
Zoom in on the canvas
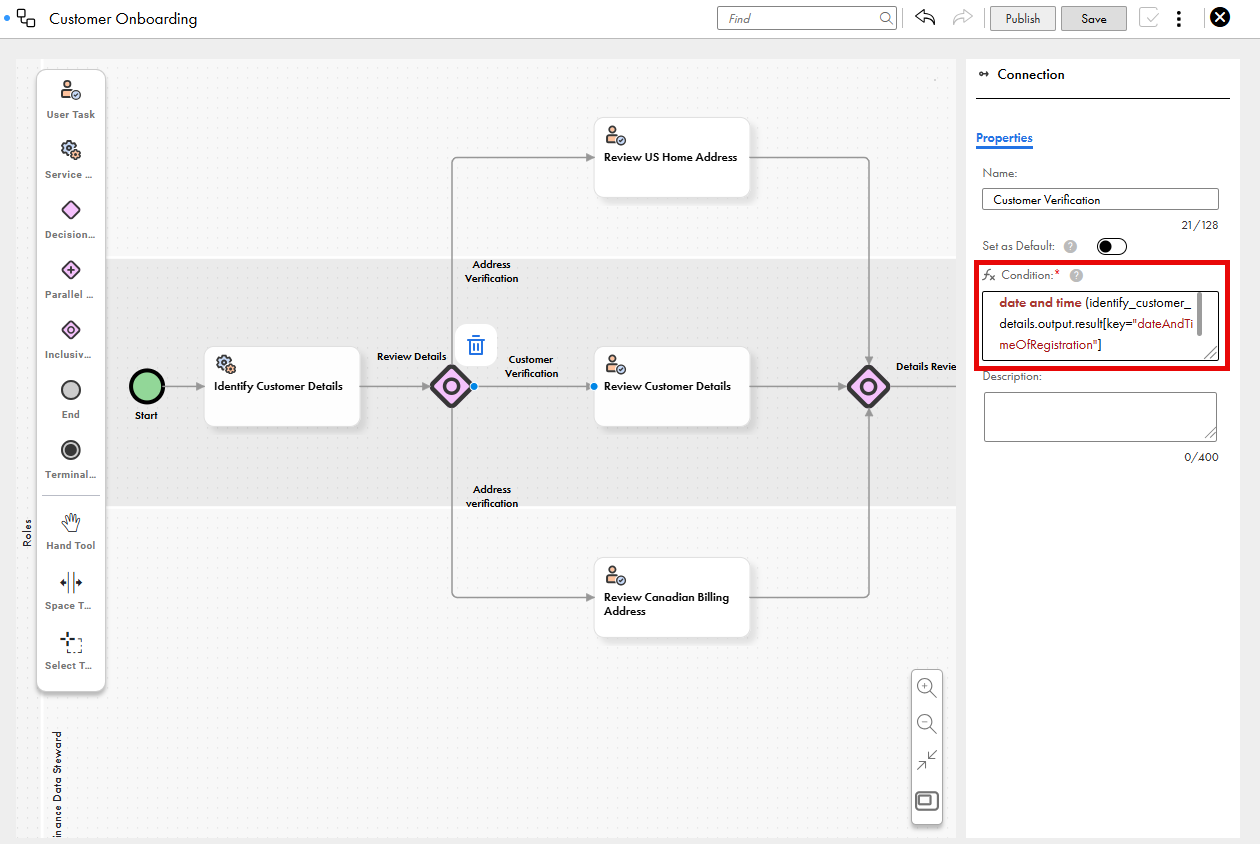927,688
